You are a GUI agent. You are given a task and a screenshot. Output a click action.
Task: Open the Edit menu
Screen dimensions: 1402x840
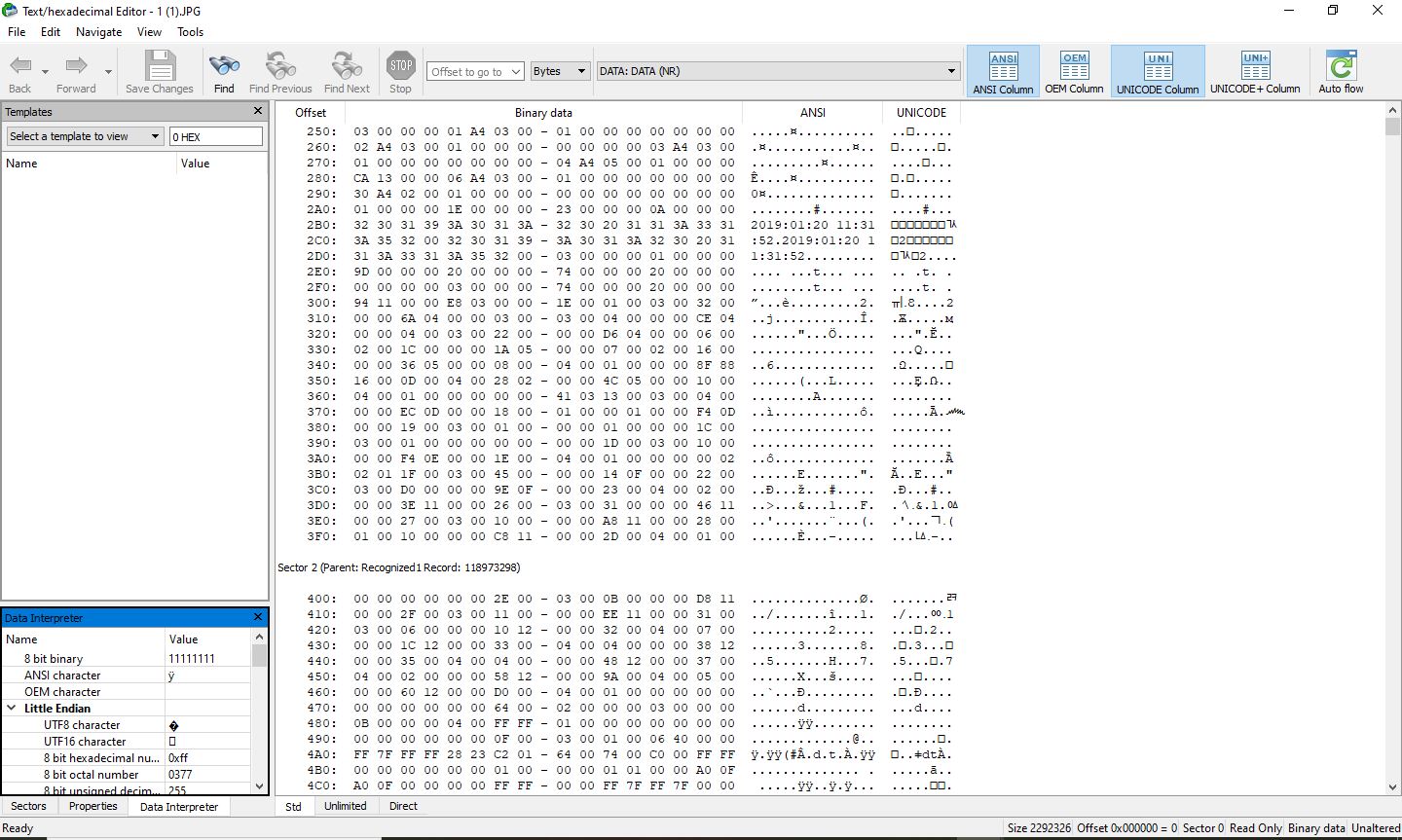coord(51,31)
